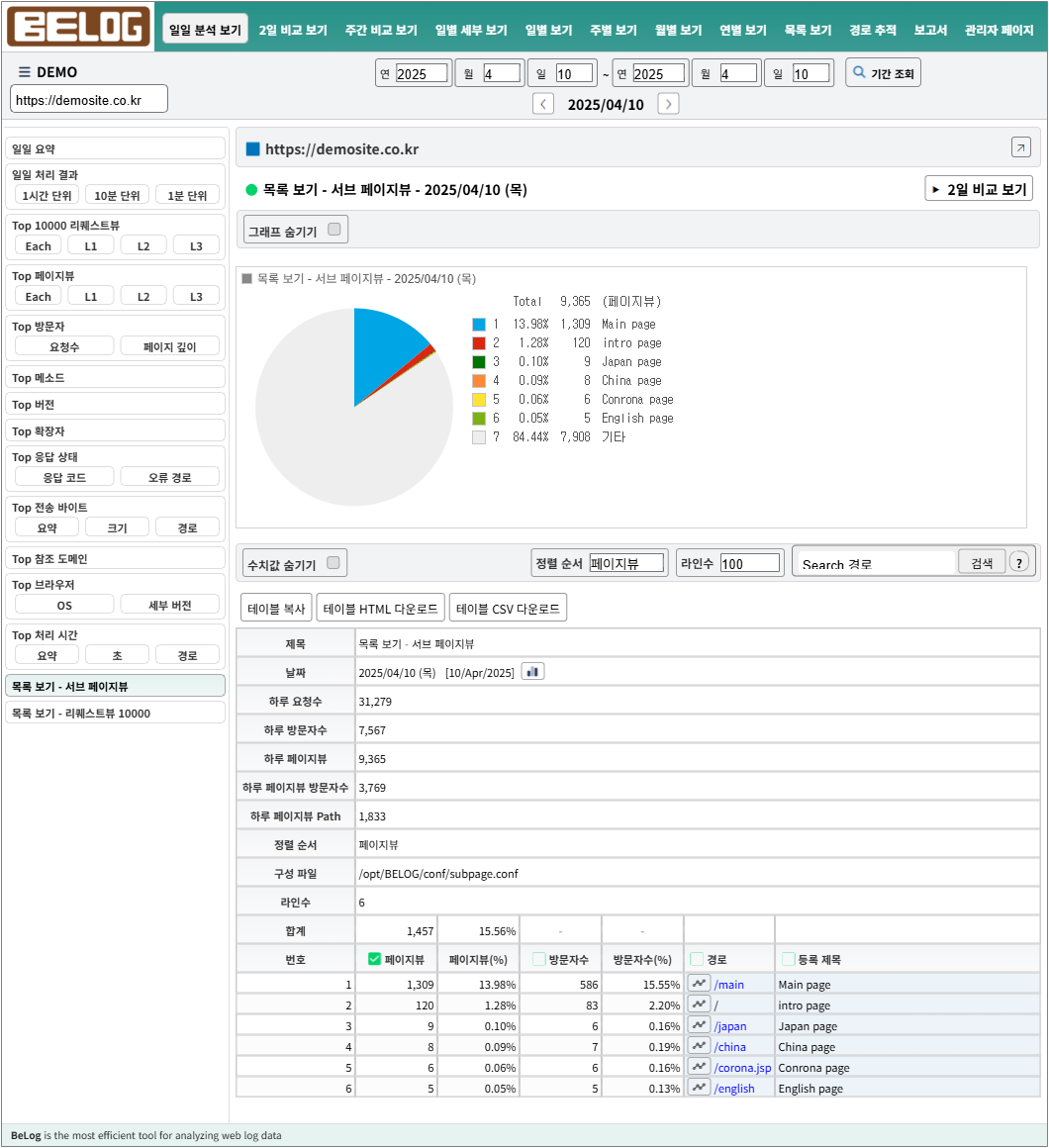Open the 일별 세부 보기 tab
Image resolution: width=1049 pixels, height=1148 pixels.
[x=471, y=30]
